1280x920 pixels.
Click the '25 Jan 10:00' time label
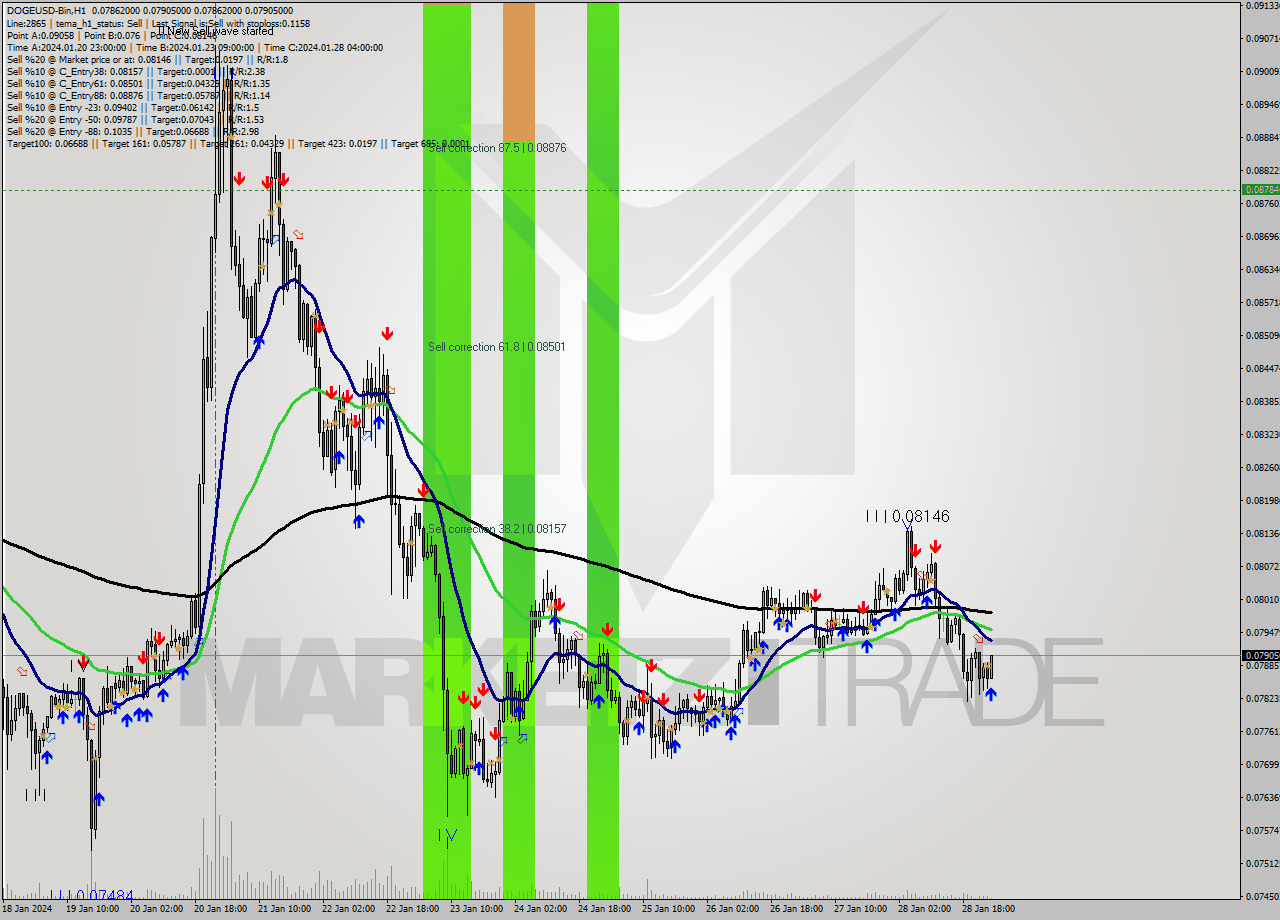668,909
